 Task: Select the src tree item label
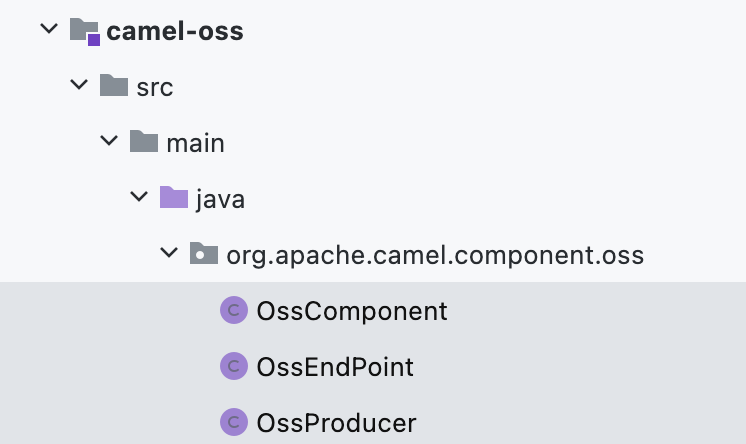[155, 87]
